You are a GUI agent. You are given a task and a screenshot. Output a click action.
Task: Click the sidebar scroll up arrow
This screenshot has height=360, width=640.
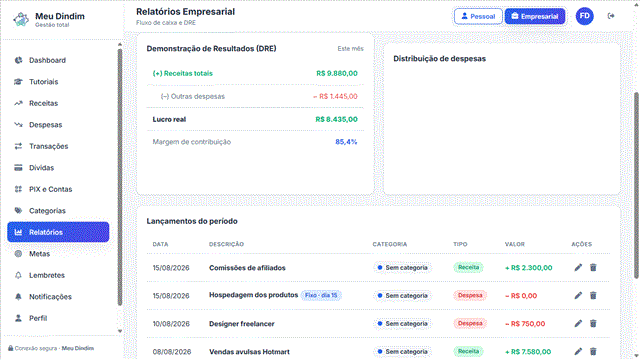click(120, 44)
